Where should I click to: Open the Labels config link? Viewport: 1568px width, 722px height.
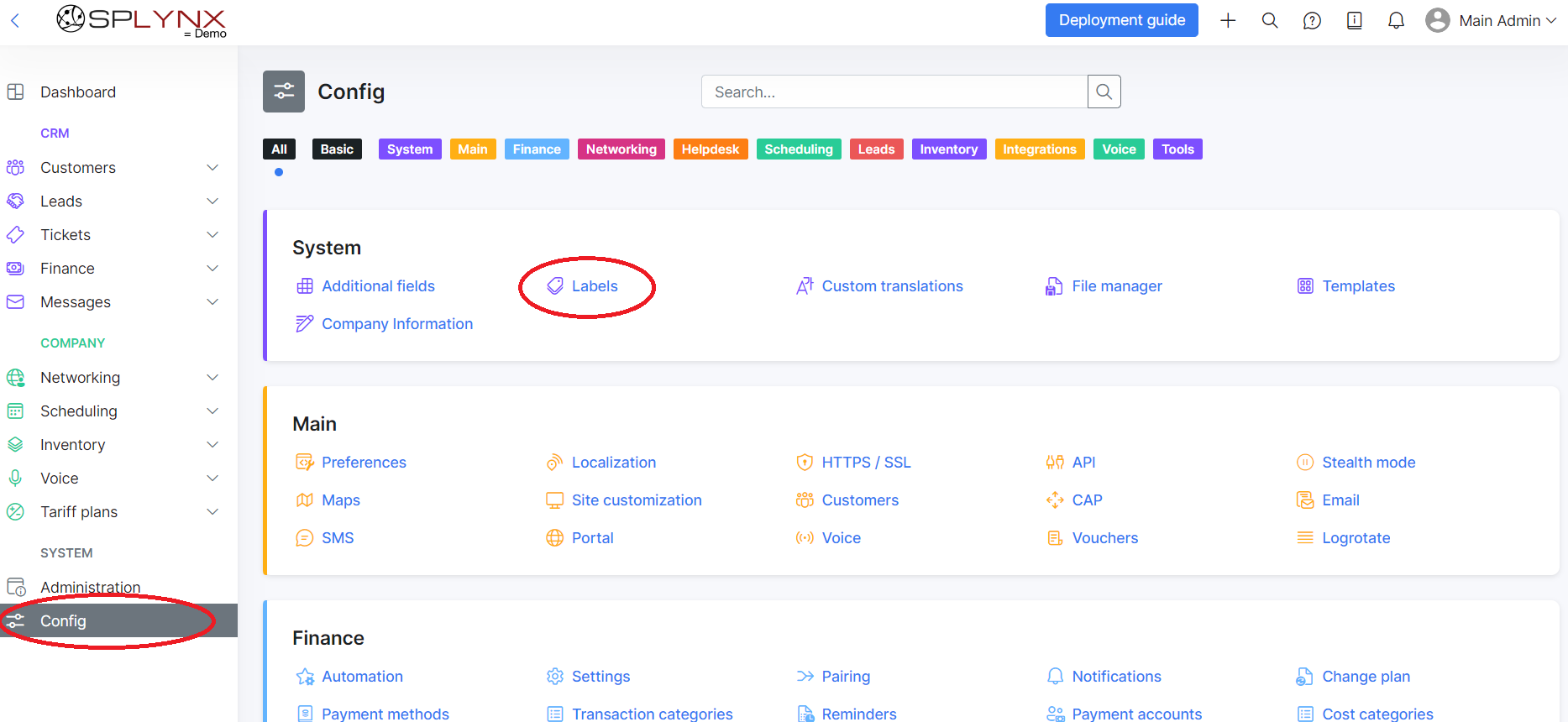point(594,286)
